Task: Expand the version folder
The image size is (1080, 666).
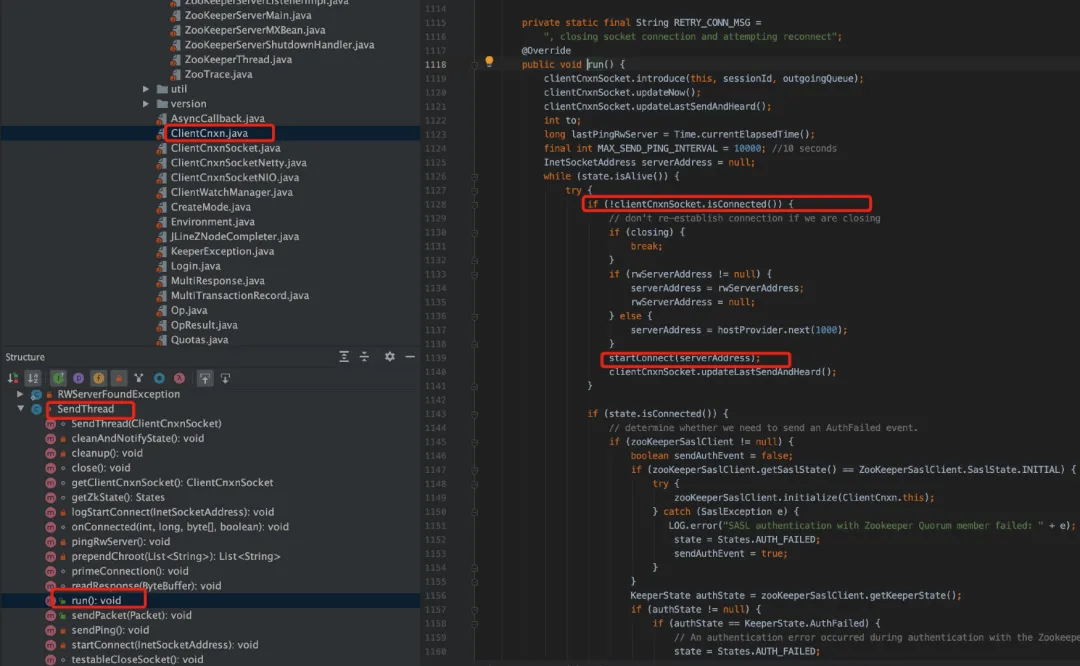Action: coord(145,103)
